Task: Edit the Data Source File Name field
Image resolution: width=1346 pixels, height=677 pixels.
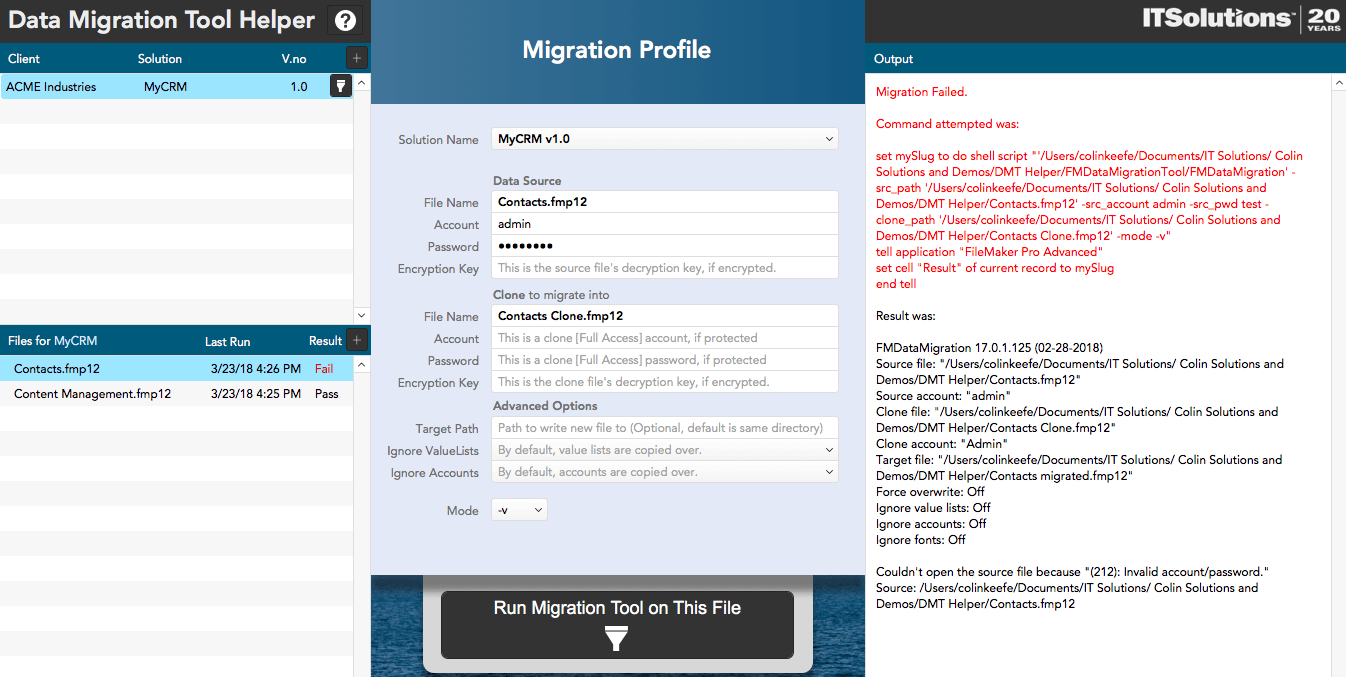Action: (x=665, y=202)
